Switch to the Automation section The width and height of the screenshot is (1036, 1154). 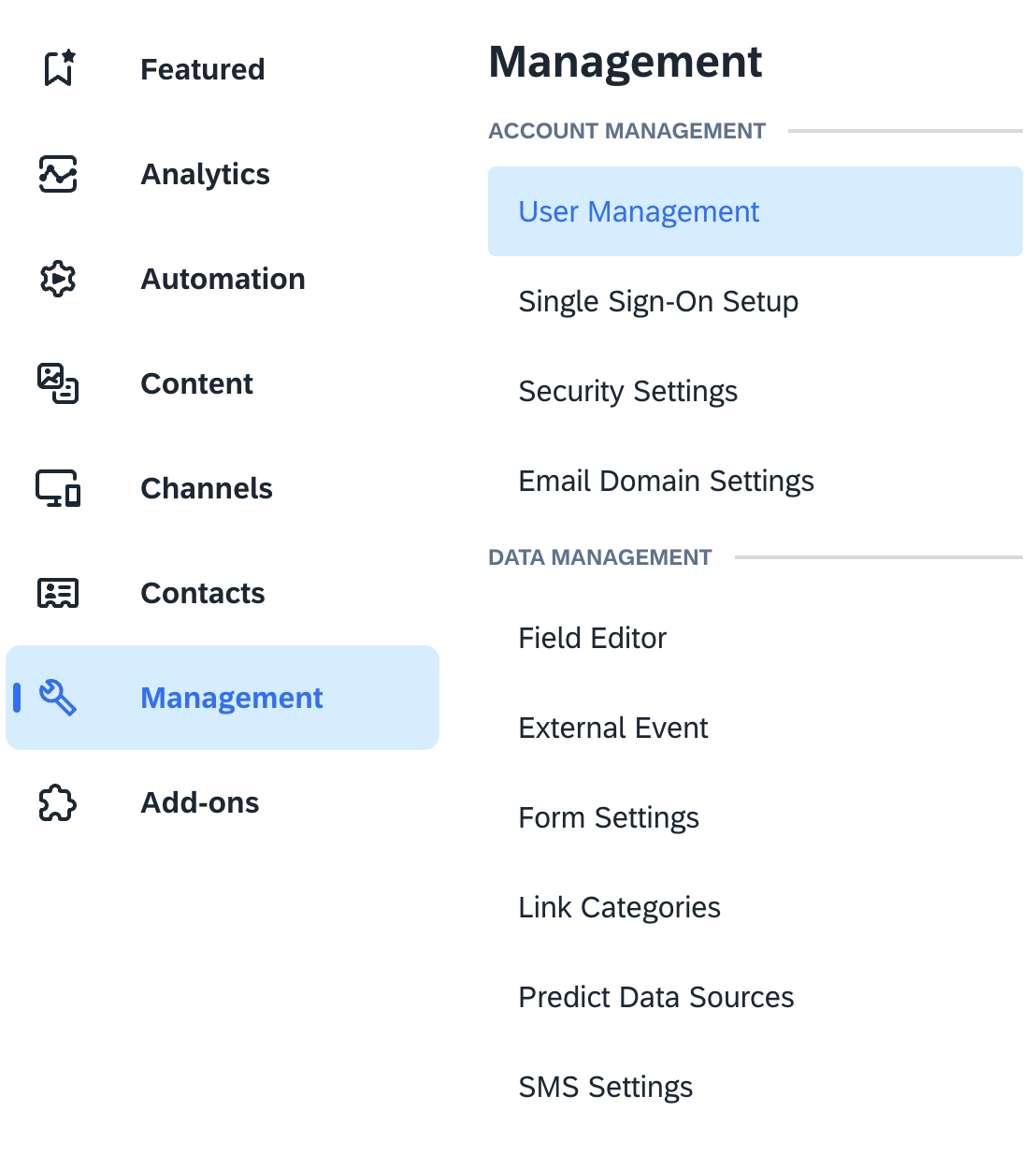[223, 279]
